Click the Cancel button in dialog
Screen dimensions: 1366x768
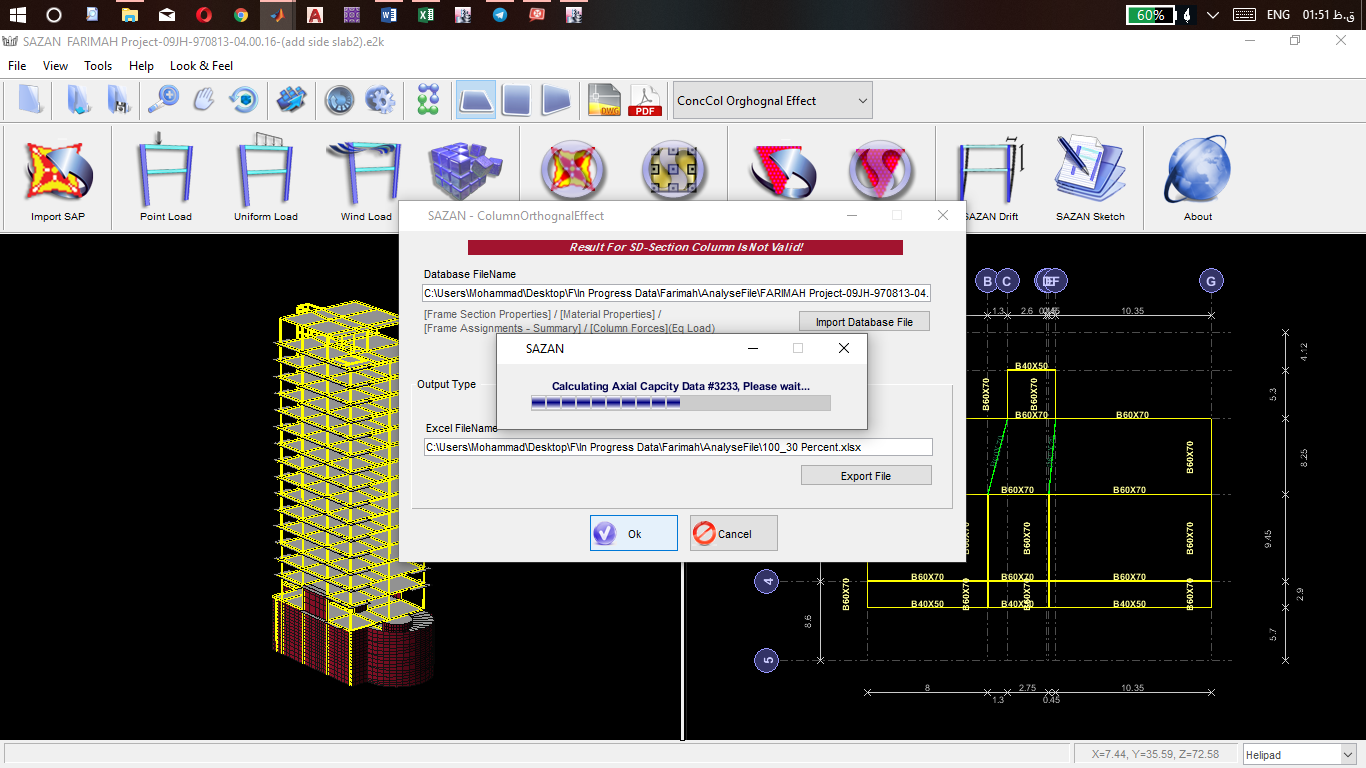[x=733, y=534]
